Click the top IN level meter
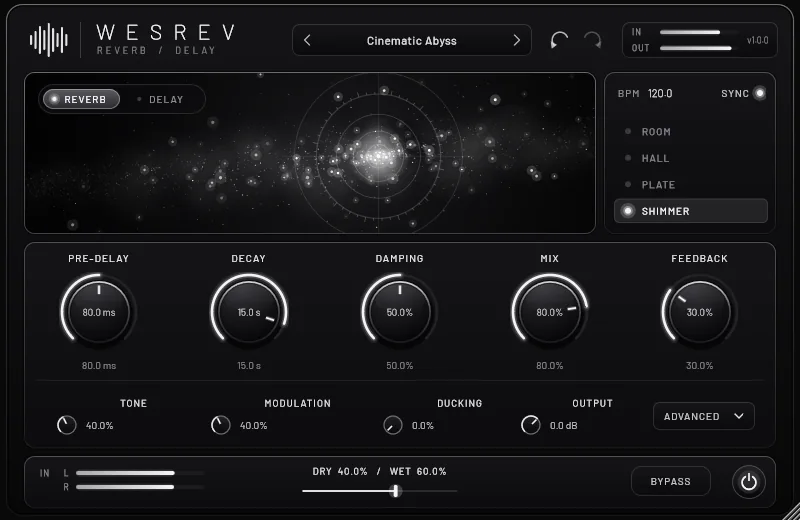Image resolution: width=800 pixels, height=520 pixels. click(x=698, y=32)
